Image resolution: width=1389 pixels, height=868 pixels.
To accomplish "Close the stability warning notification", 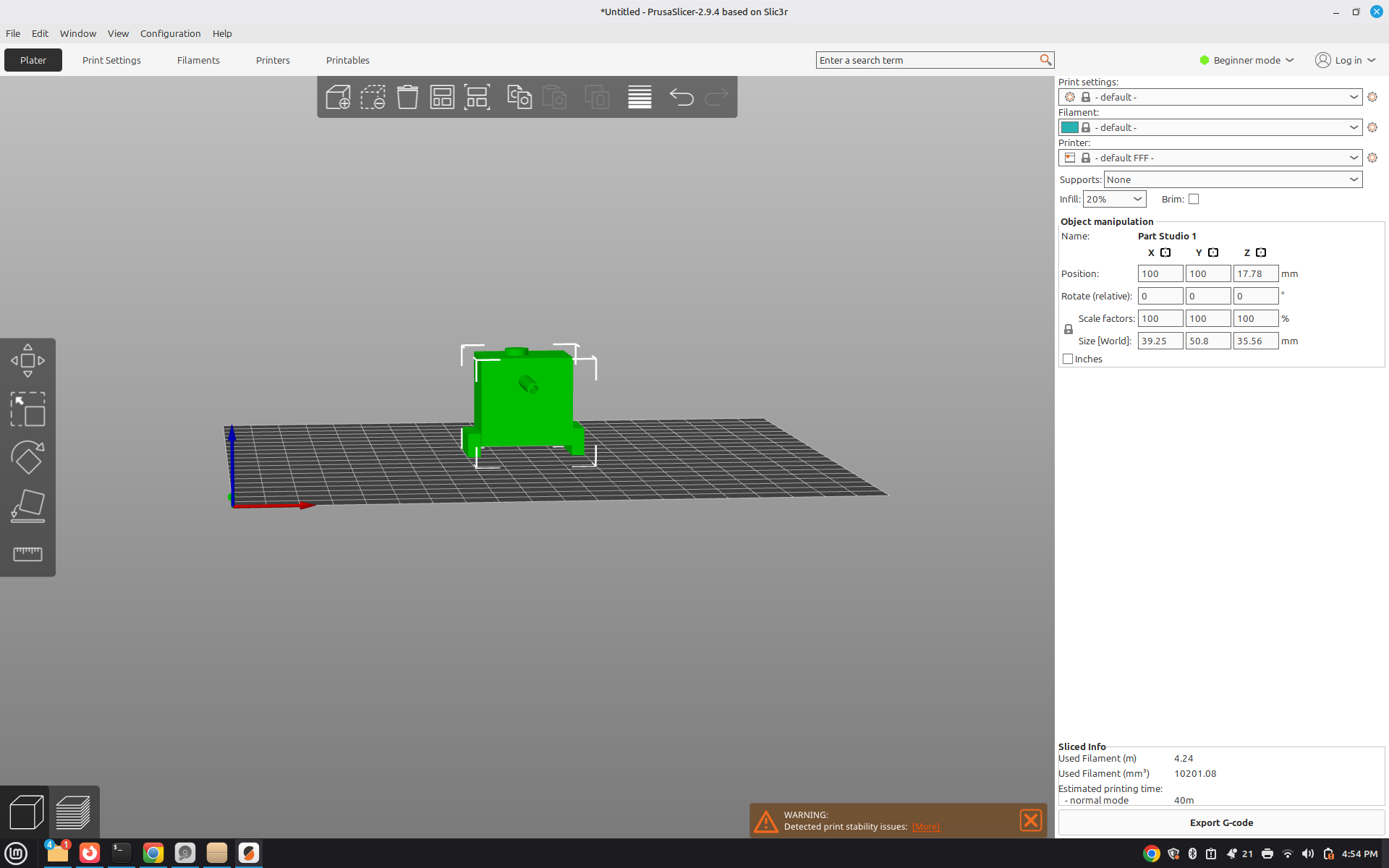I will pyautogui.click(x=1030, y=820).
